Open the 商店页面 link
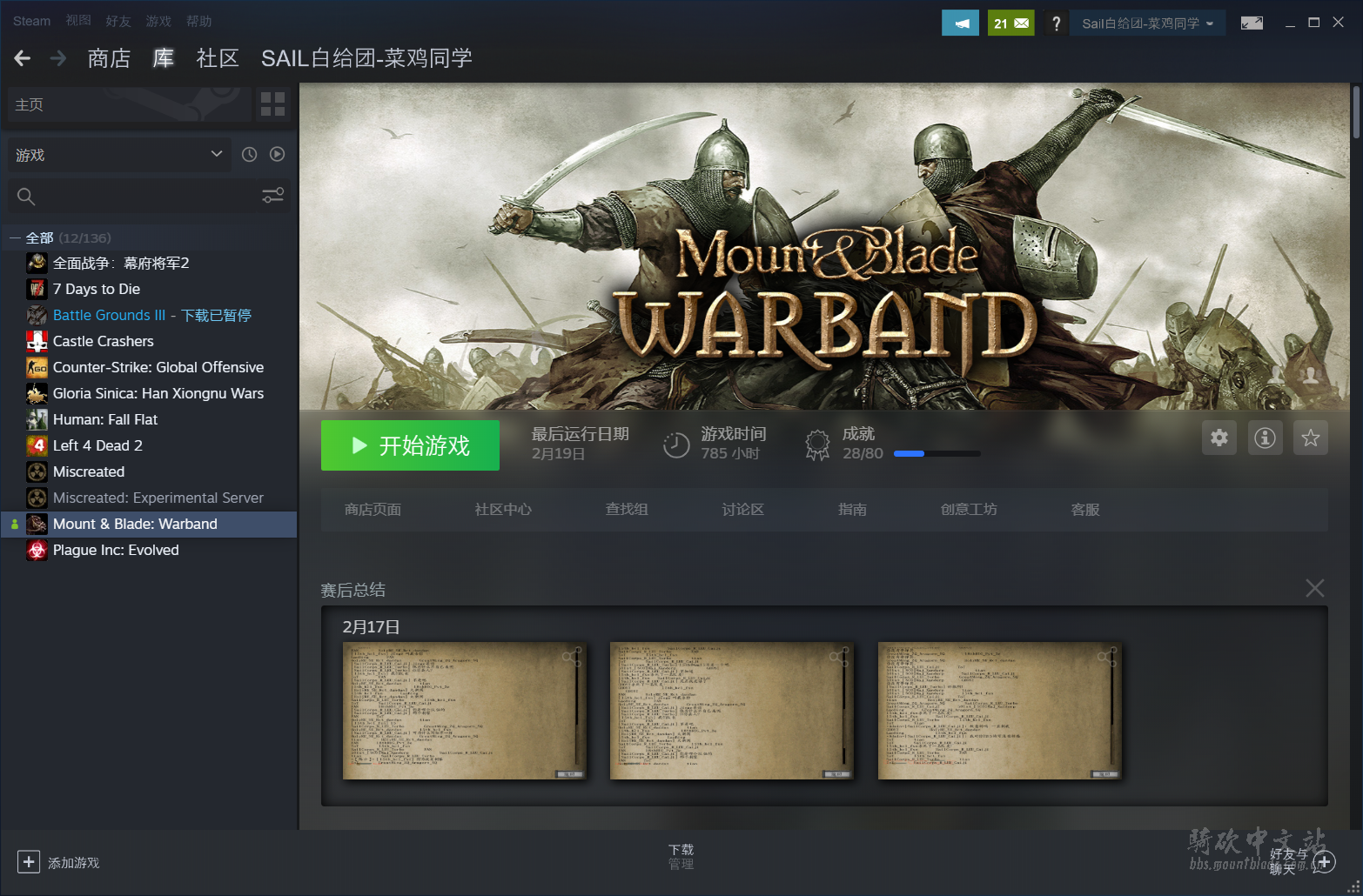The image size is (1363, 896). tap(373, 510)
